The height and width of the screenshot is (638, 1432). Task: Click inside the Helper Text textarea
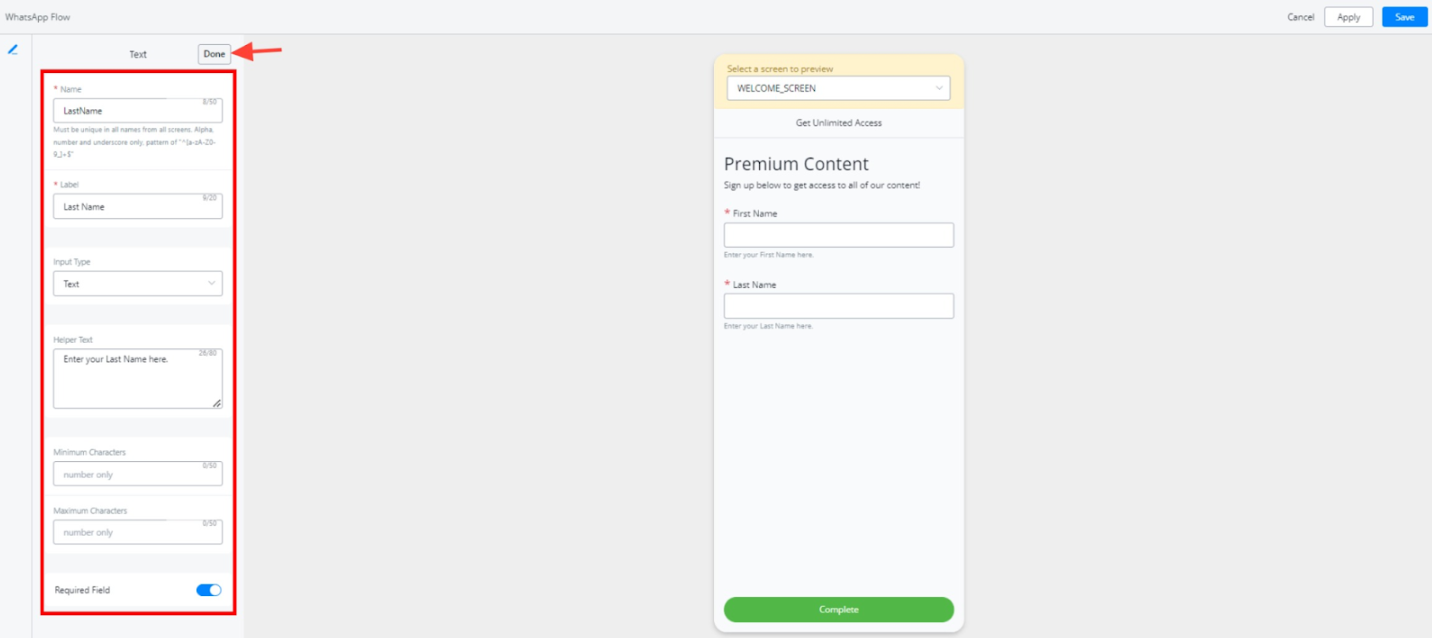point(138,379)
